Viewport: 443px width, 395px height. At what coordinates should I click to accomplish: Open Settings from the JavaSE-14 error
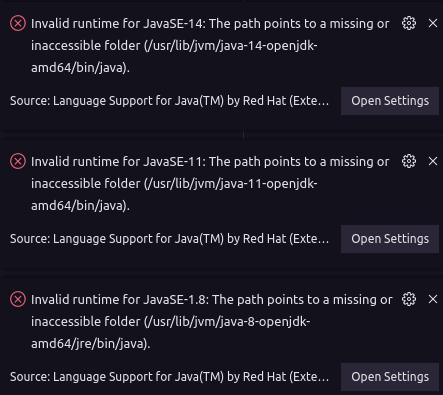390,101
